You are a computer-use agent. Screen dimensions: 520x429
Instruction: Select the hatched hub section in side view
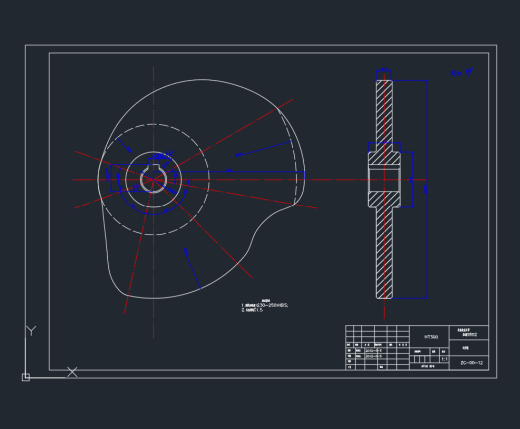tap(384, 180)
